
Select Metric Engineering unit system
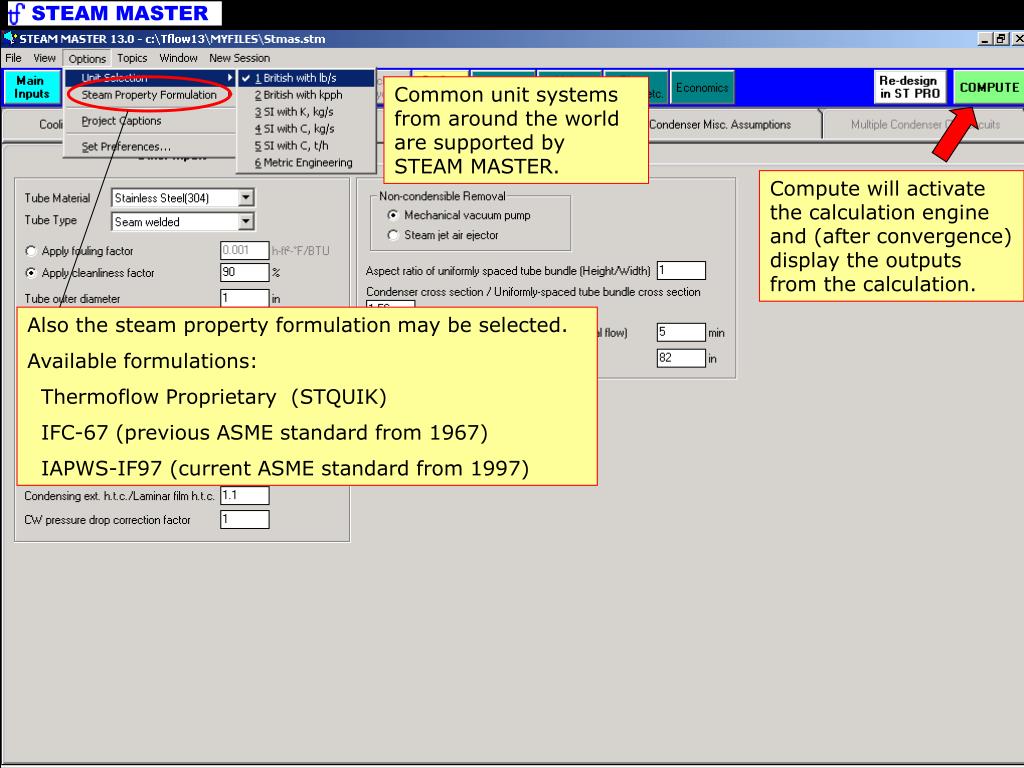coord(306,163)
